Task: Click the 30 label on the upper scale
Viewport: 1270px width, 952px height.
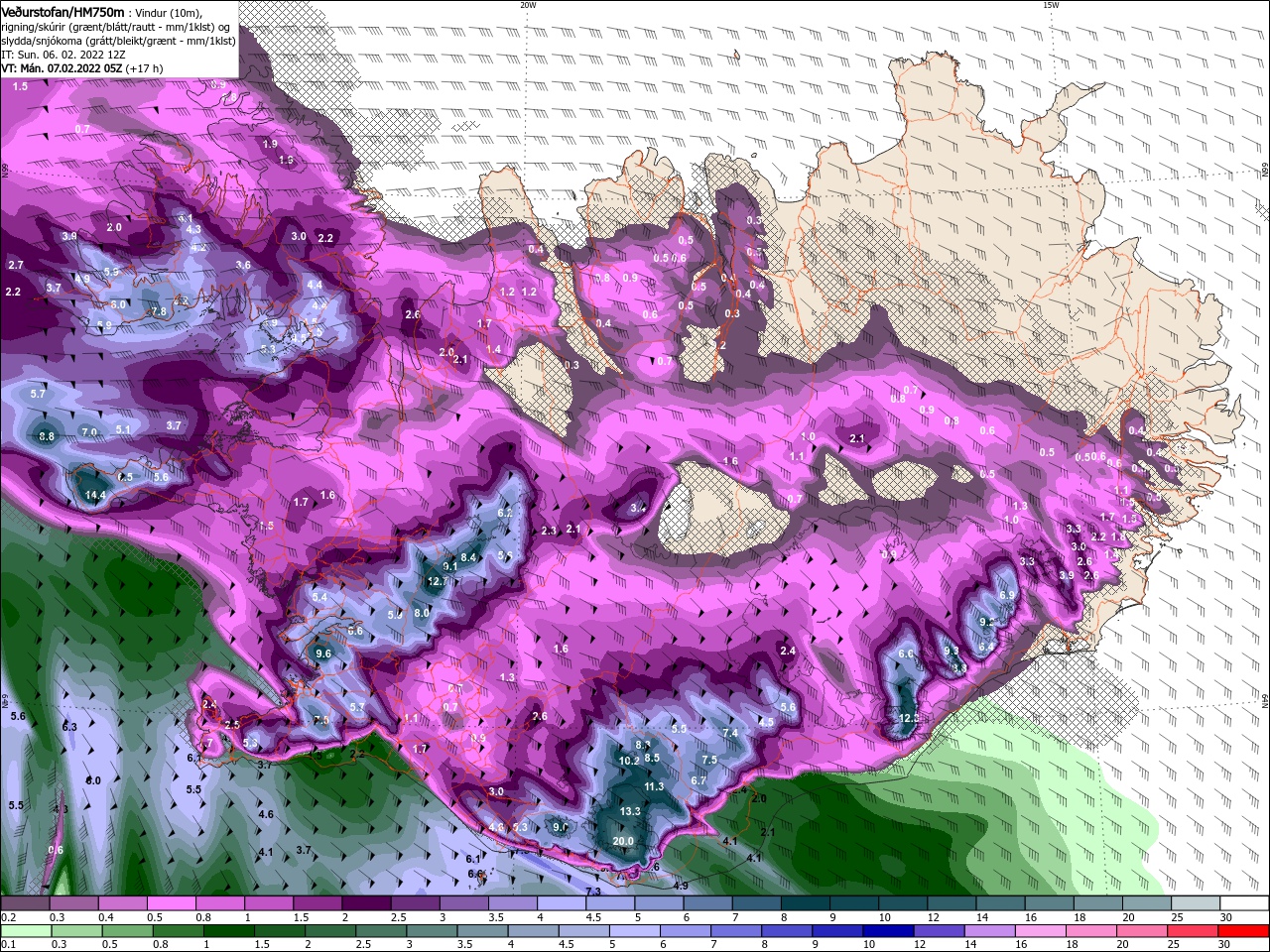Action: pyautogui.click(x=1225, y=917)
